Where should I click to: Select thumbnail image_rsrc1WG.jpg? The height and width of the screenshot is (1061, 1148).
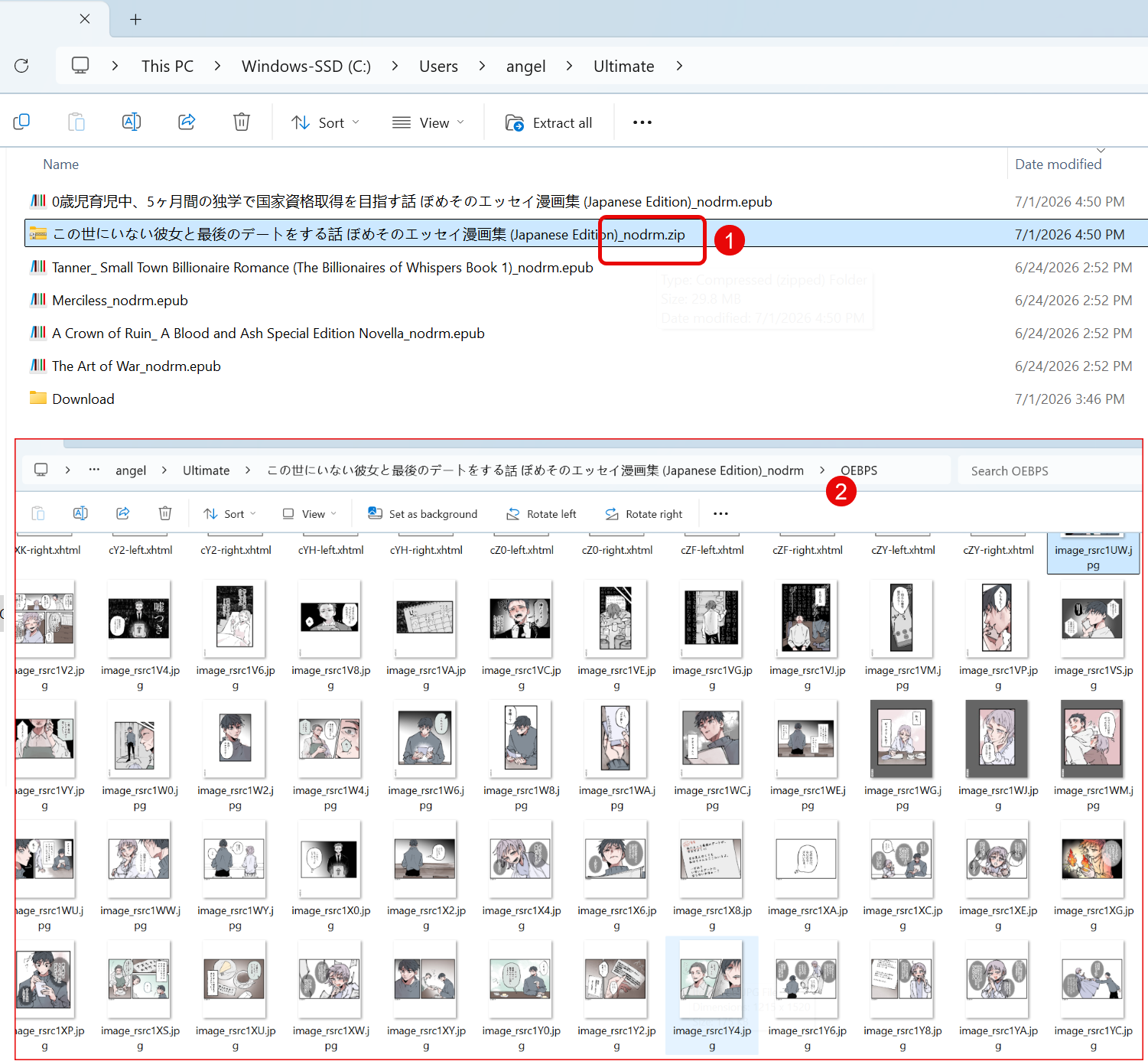pos(902,756)
